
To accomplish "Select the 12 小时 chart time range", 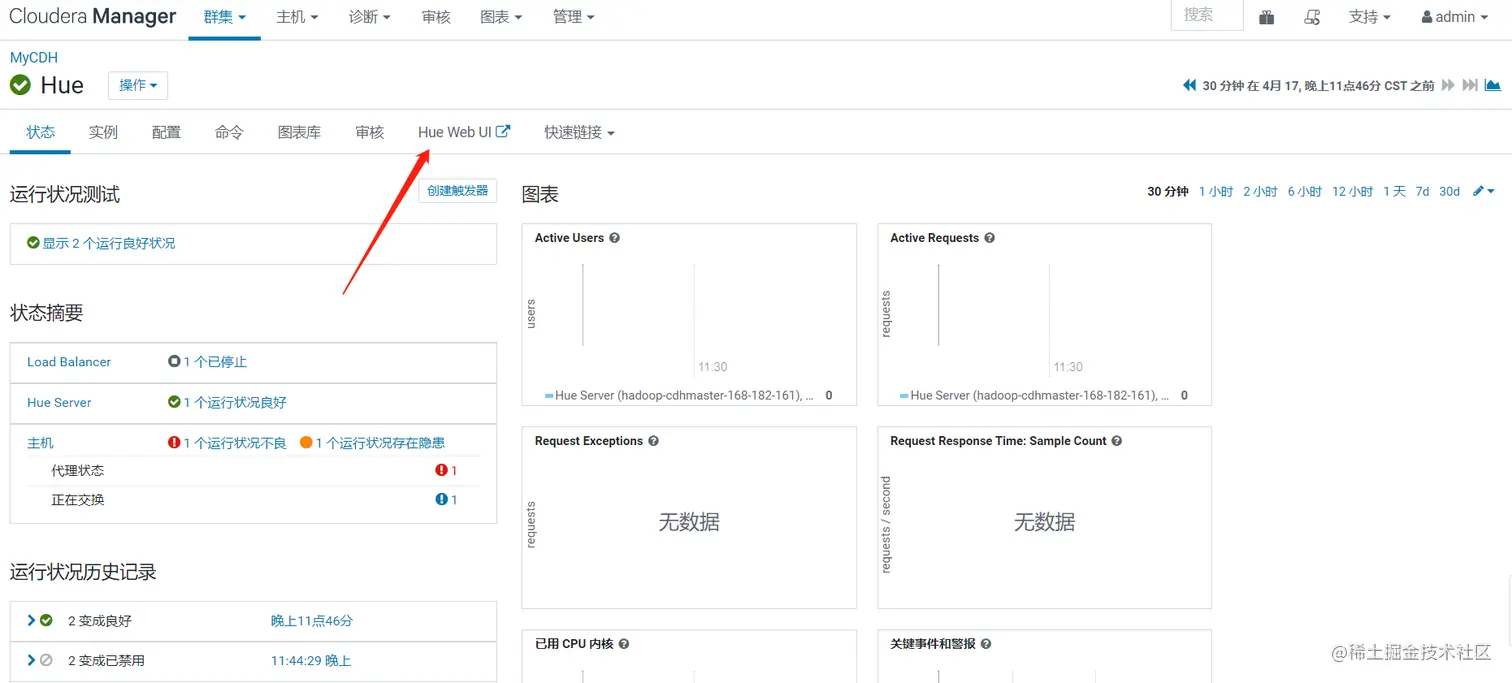I will point(1352,191).
